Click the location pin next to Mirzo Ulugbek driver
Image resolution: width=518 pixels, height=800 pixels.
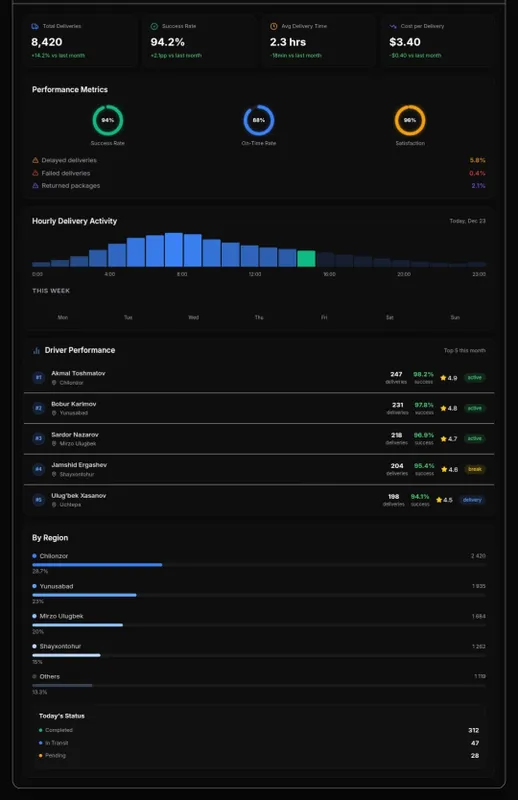point(54,444)
